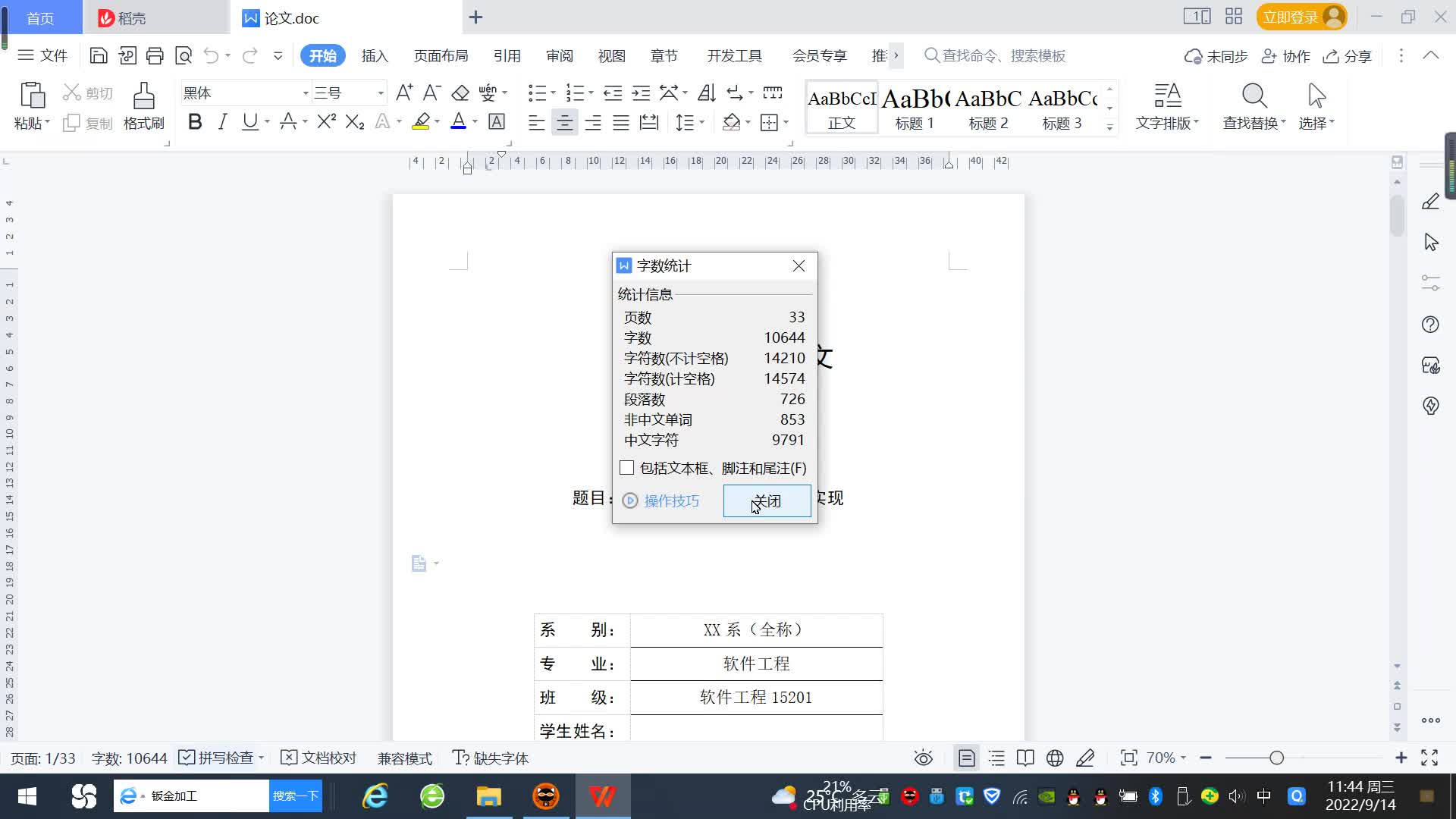Enable include textboxes, footnotes and endnotes checkbox
This screenshot has height=819, width=1456.
626,468
